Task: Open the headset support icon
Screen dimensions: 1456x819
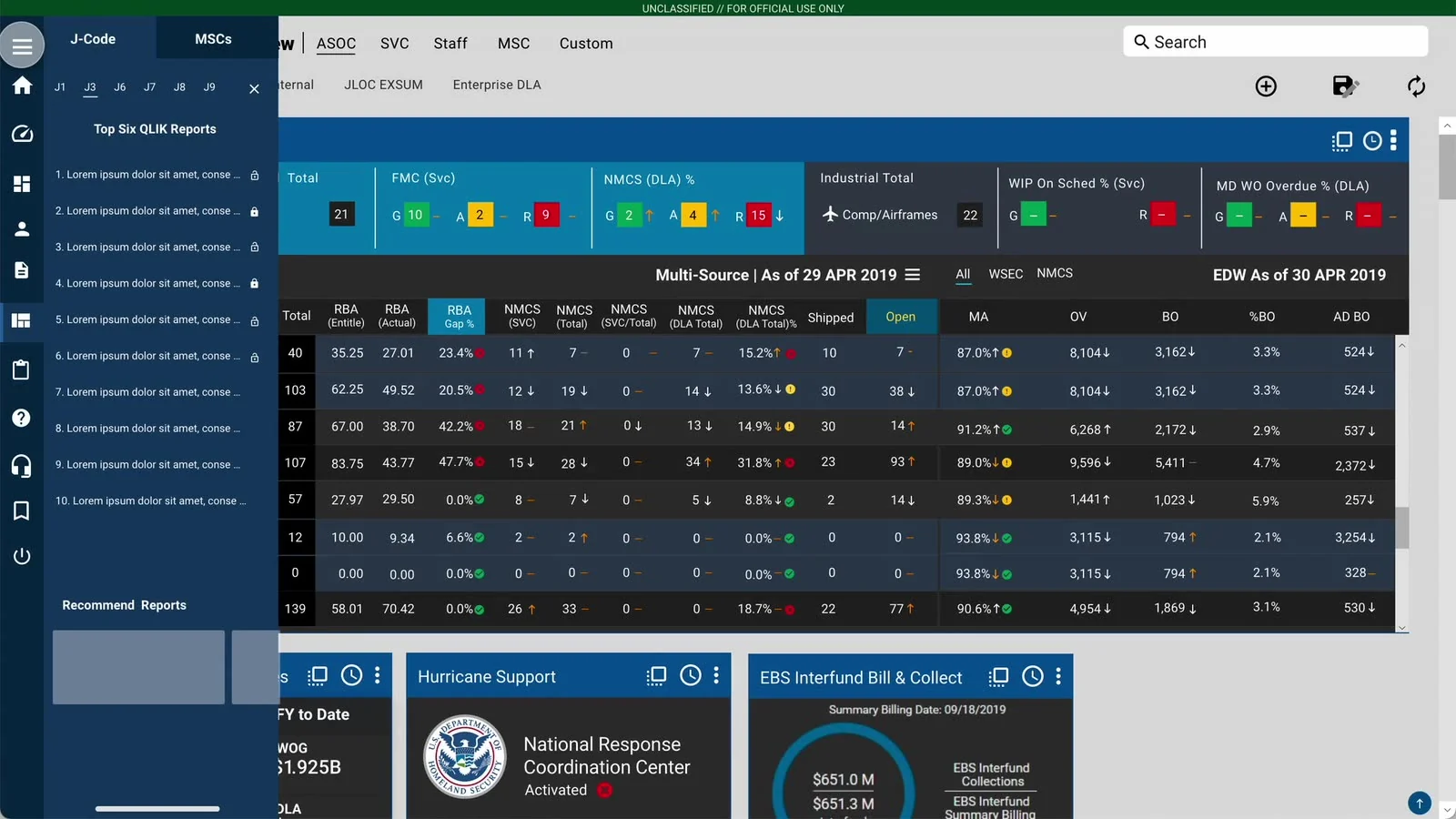Action: pos(22,466)
